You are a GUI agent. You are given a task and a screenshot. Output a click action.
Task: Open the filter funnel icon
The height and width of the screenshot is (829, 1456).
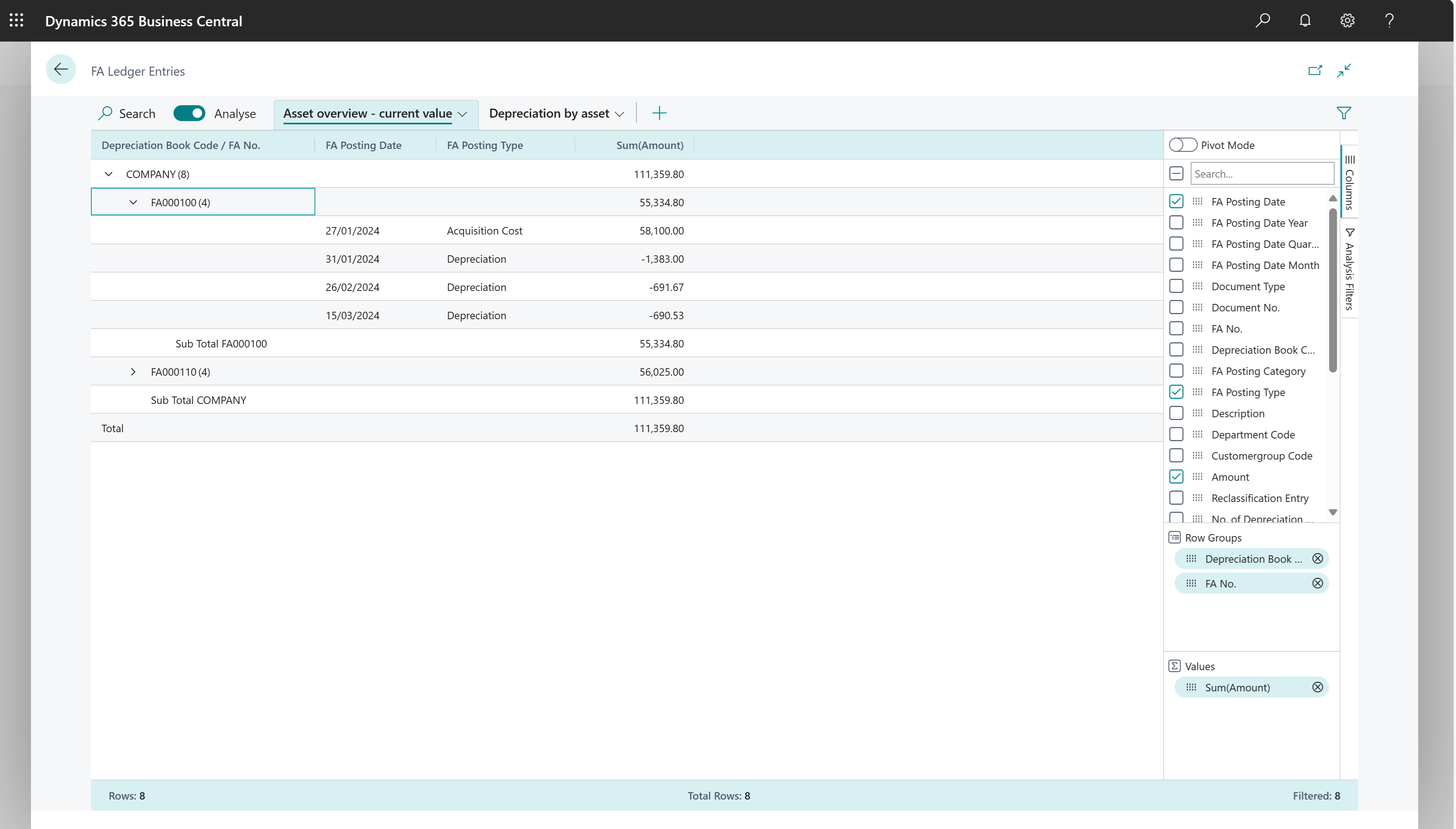click(1344, 113)
